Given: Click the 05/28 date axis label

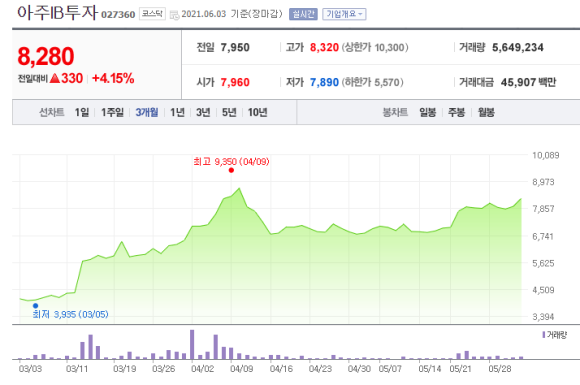Looking at the screenshot, I should click(x=500, y=369).
